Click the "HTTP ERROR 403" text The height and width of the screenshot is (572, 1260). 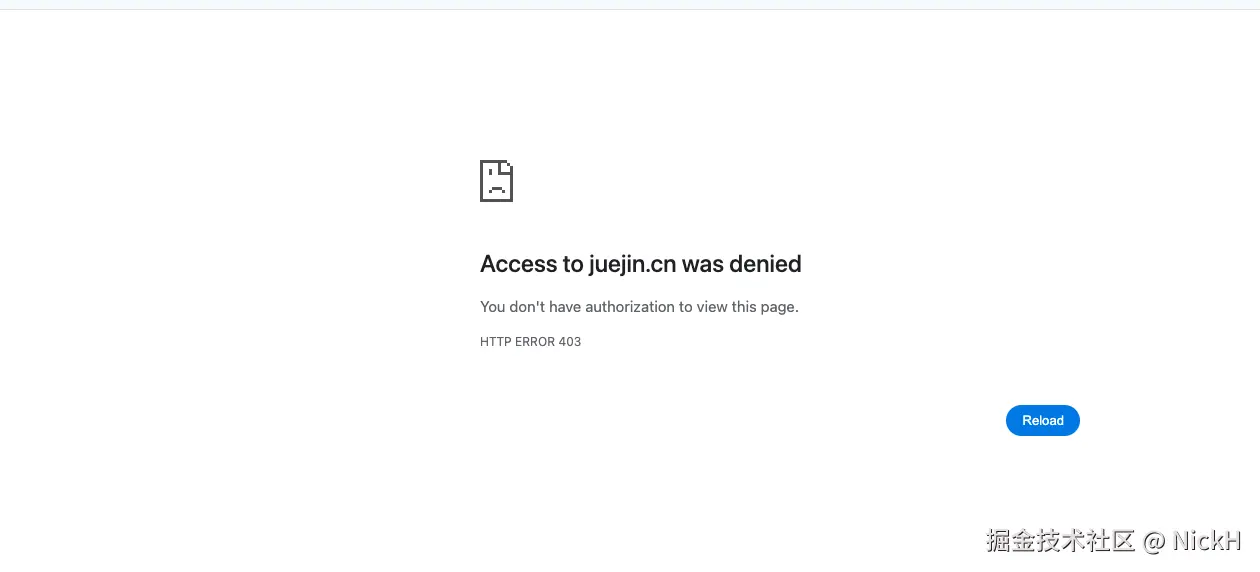pyautogui.click(x=530, y=342)
